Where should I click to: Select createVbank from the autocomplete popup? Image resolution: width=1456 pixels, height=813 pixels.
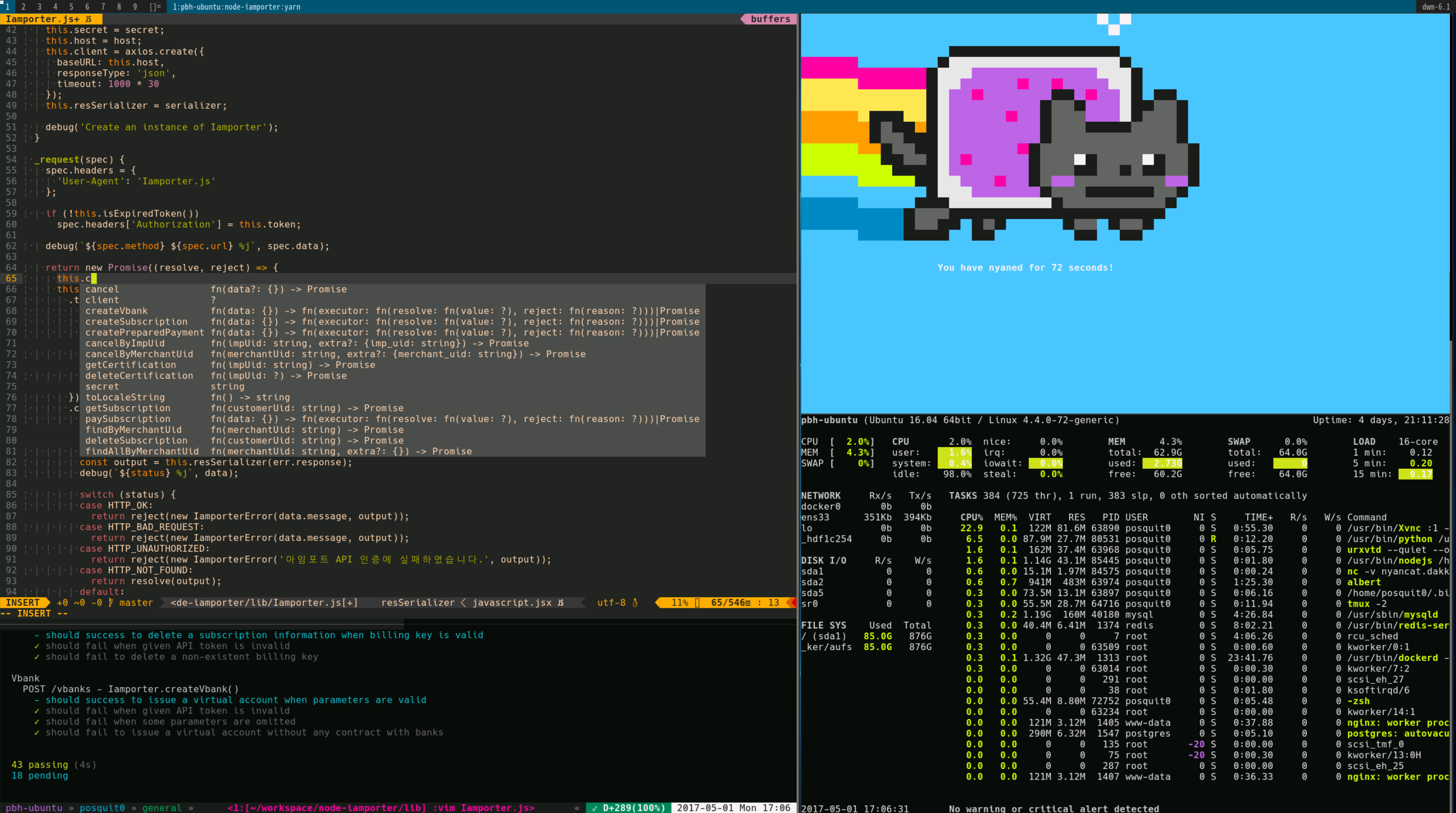[116, 311]
